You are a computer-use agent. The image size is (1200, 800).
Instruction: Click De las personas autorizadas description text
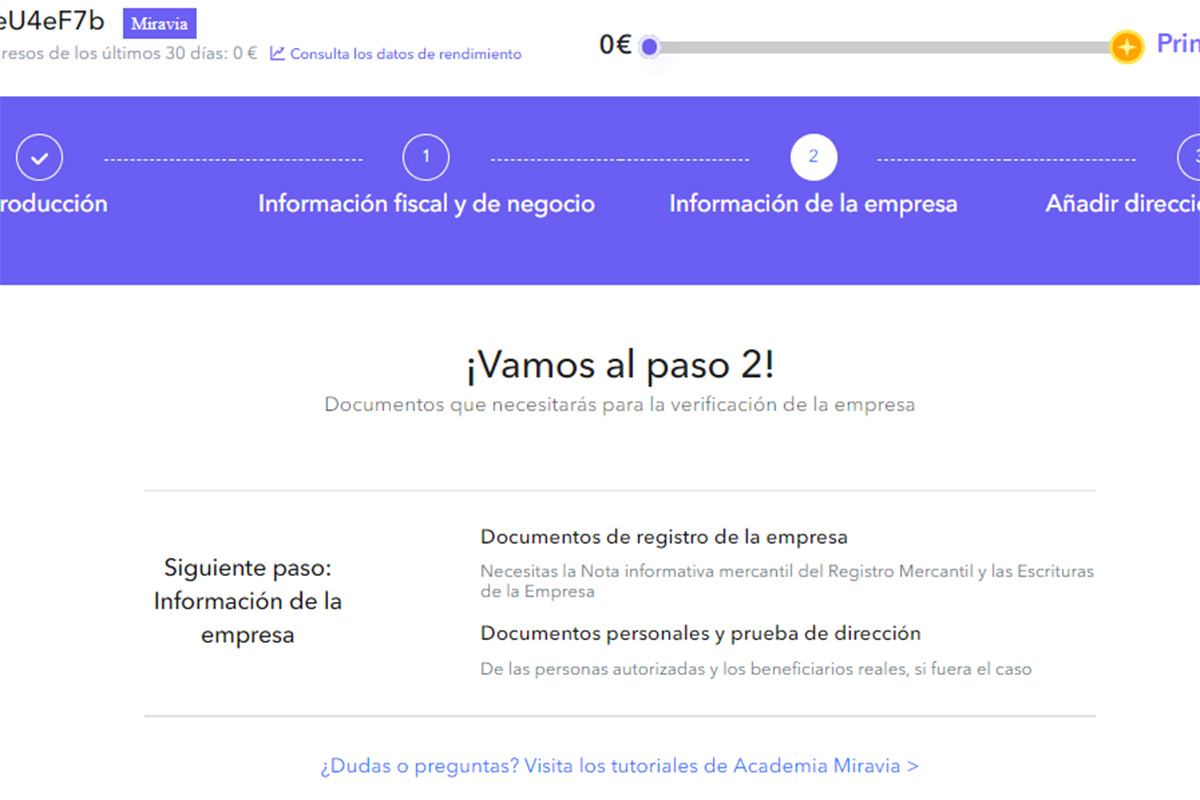tap(756, 669)
